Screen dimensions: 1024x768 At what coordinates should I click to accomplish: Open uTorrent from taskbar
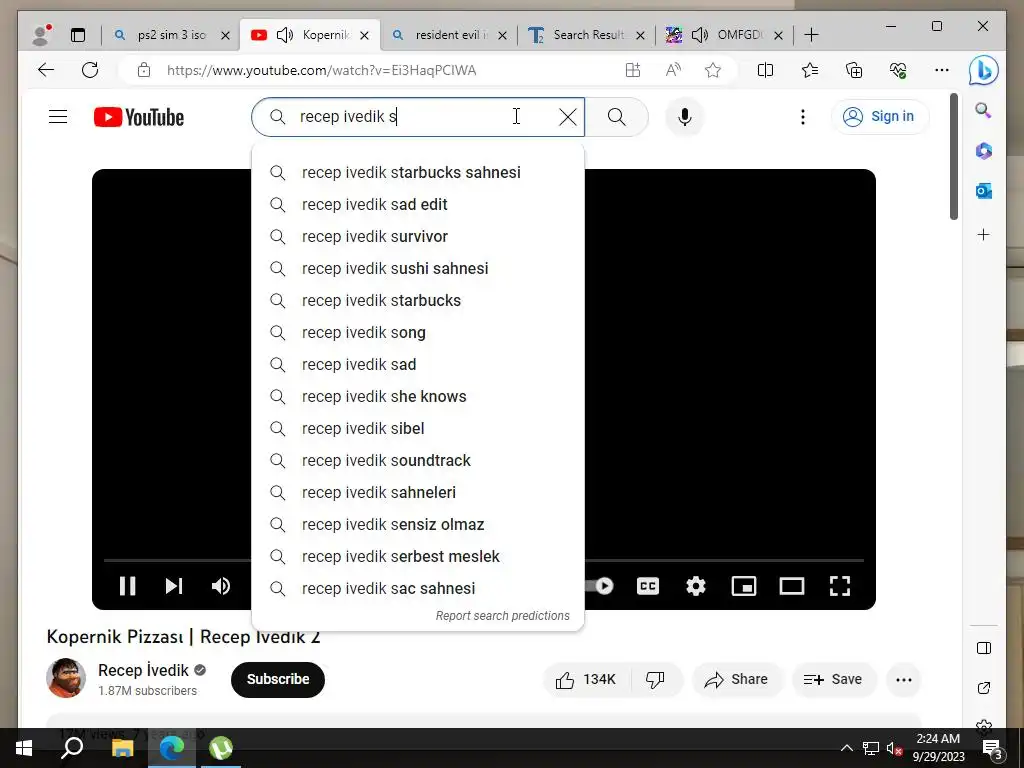(221, 748)
